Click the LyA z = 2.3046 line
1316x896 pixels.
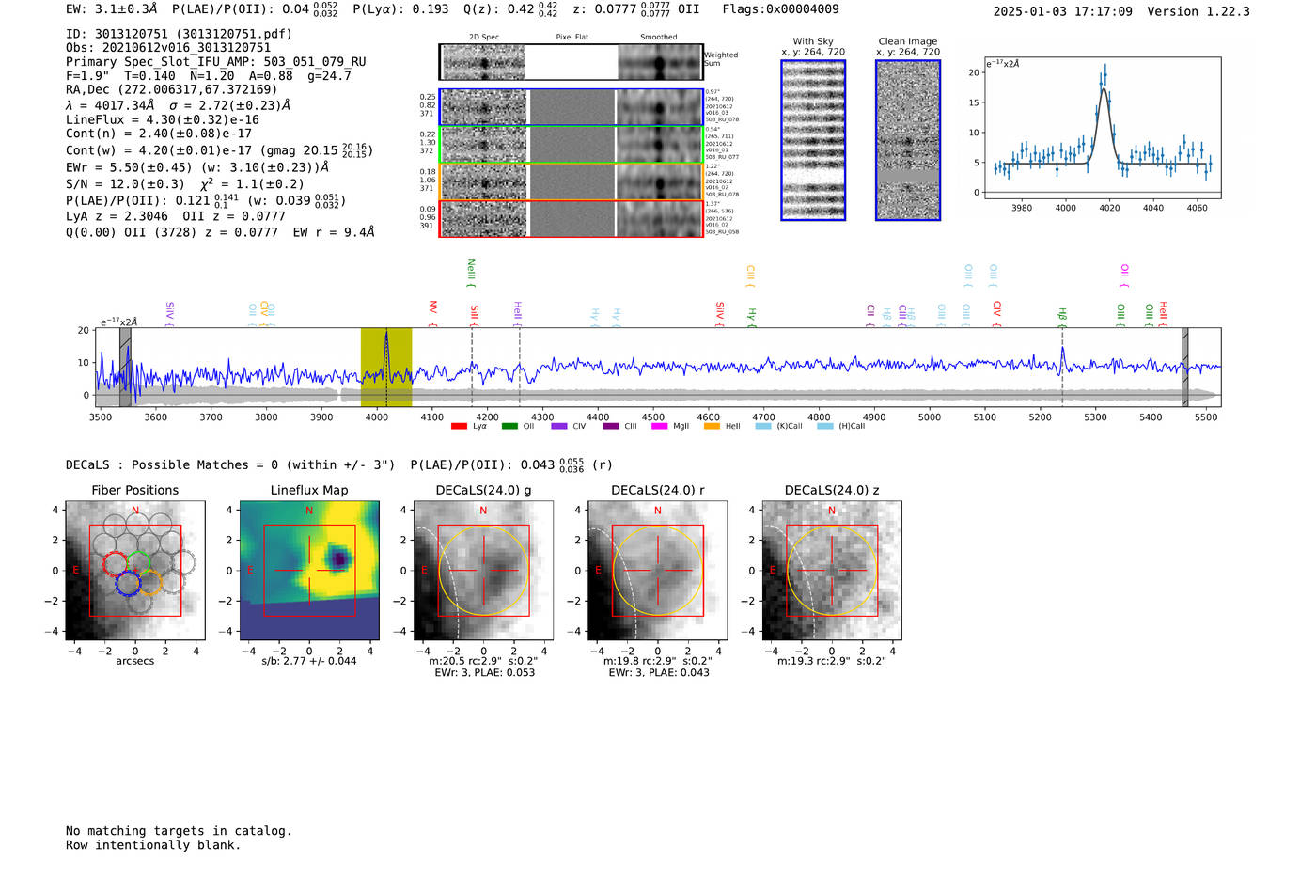point(176,216)
